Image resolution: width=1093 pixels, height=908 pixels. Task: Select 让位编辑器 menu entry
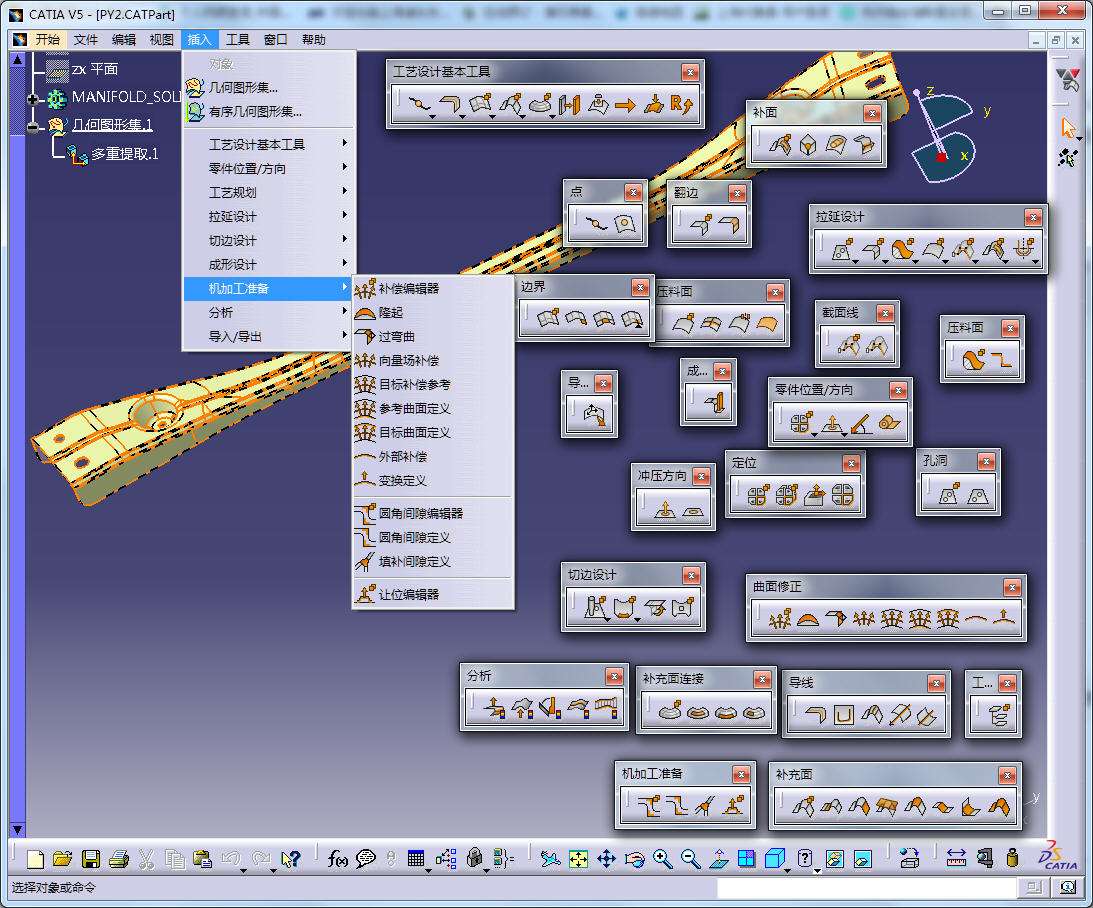(432, 594)
